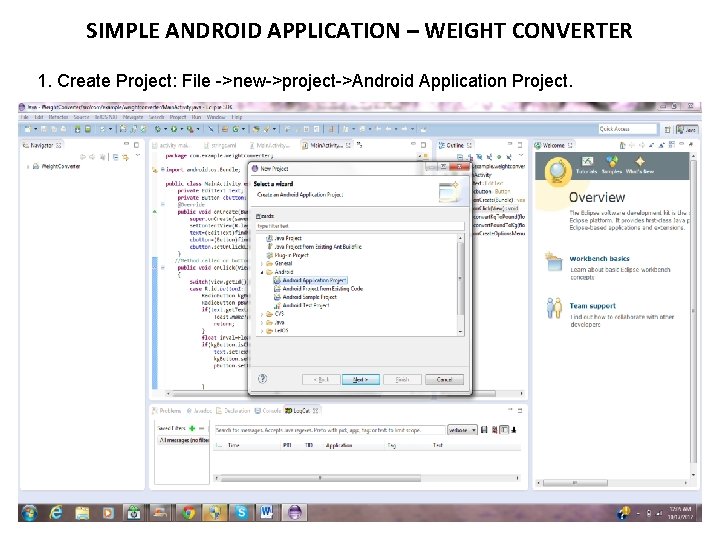Switch to the Problems tab
Image resolution: width=720 pixels, height=540 pixels.
[x=166, y=411]
